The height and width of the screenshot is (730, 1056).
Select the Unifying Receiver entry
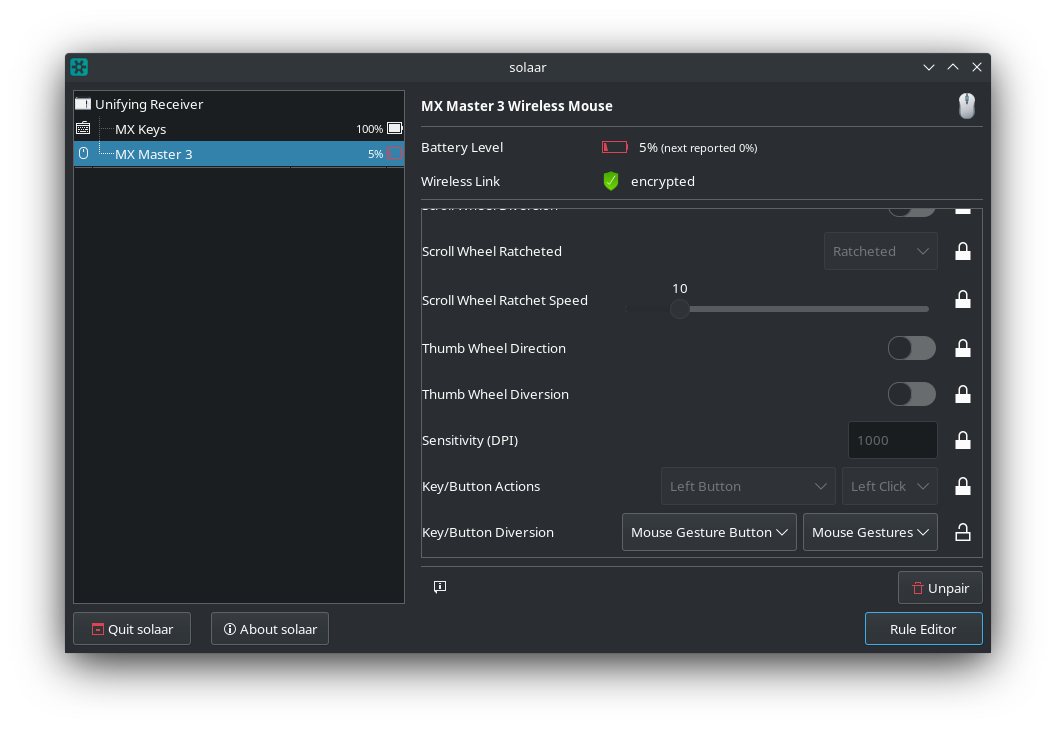coord(149,103)
